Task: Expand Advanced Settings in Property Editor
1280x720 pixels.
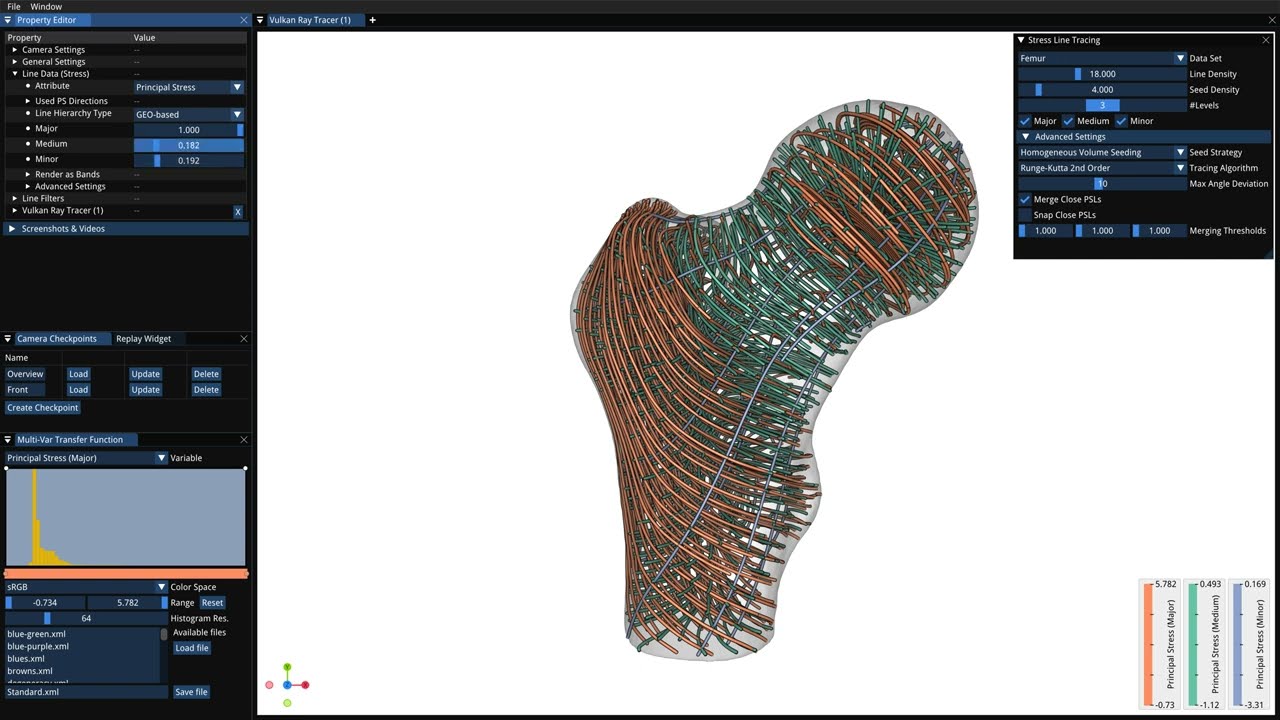Action: (x=28, y=187)
